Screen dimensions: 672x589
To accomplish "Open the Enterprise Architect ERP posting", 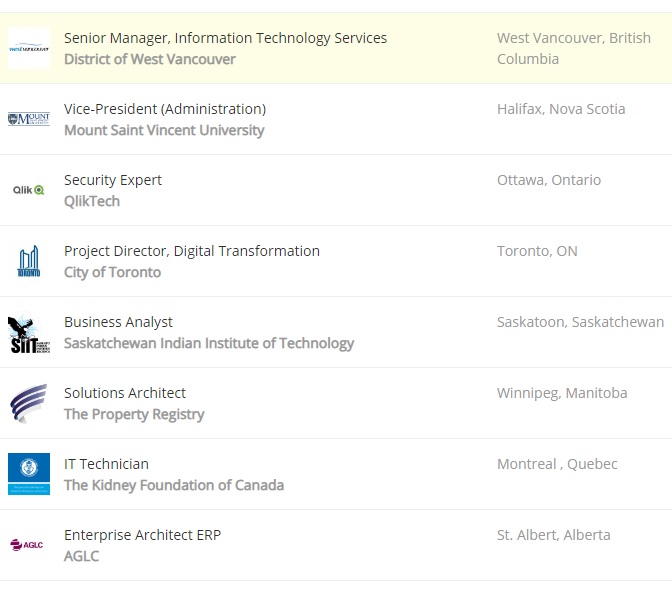I will [x=142, y=535].
